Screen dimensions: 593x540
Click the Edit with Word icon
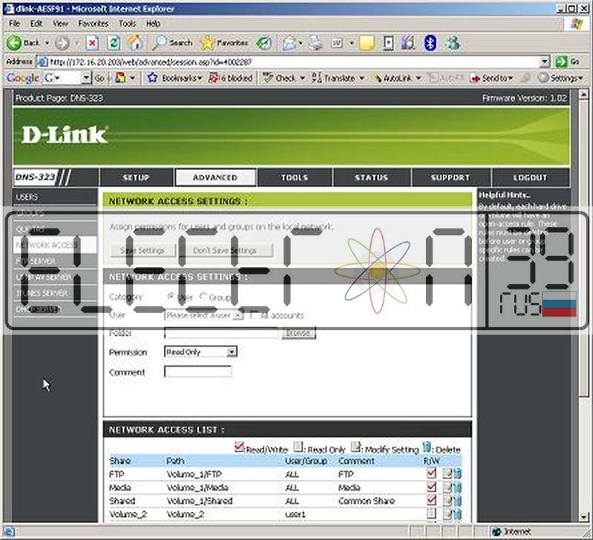pyautogui.click(x=337, y=43)
